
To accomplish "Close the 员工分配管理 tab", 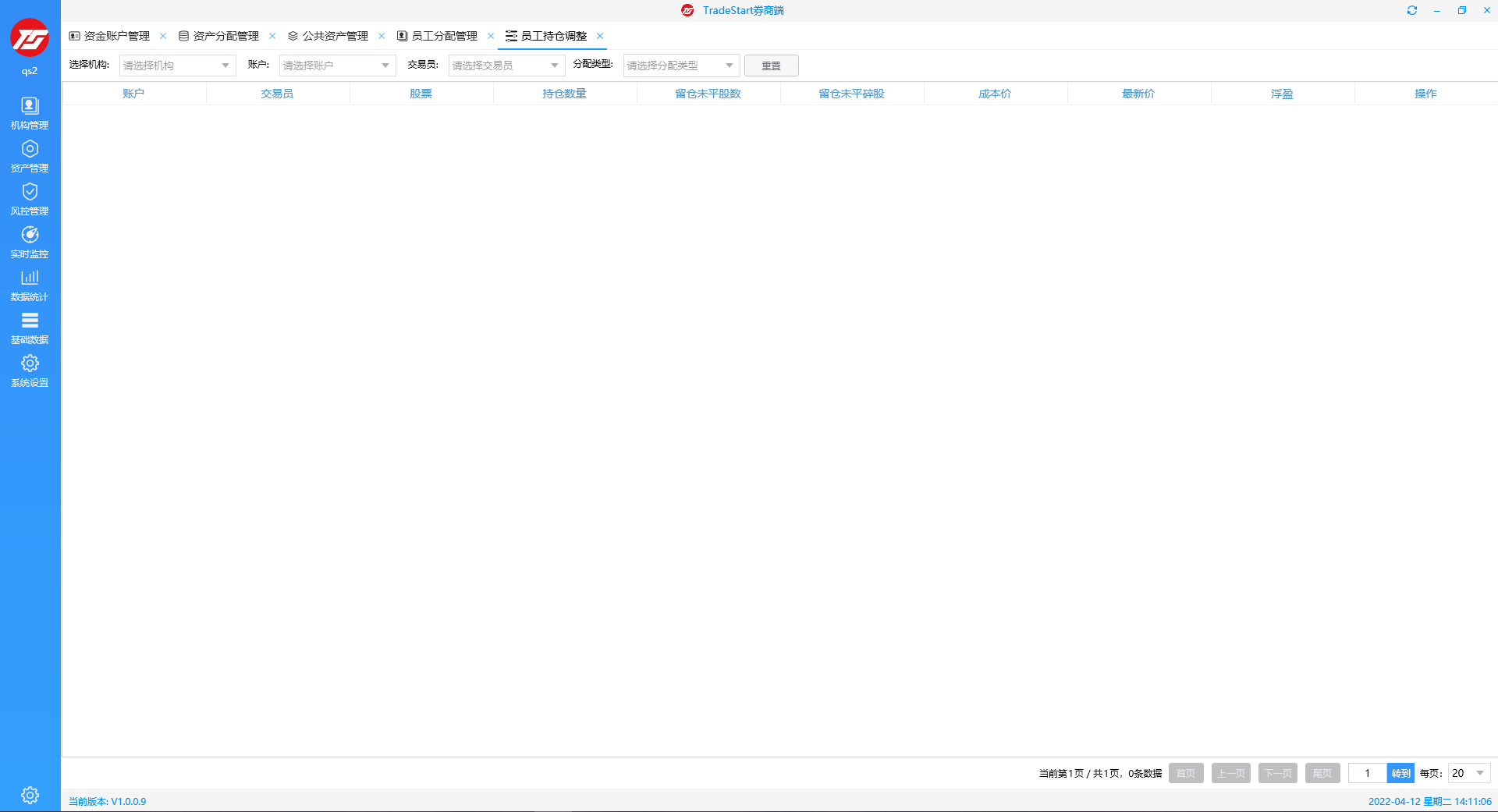I will (x=491, y=36).
